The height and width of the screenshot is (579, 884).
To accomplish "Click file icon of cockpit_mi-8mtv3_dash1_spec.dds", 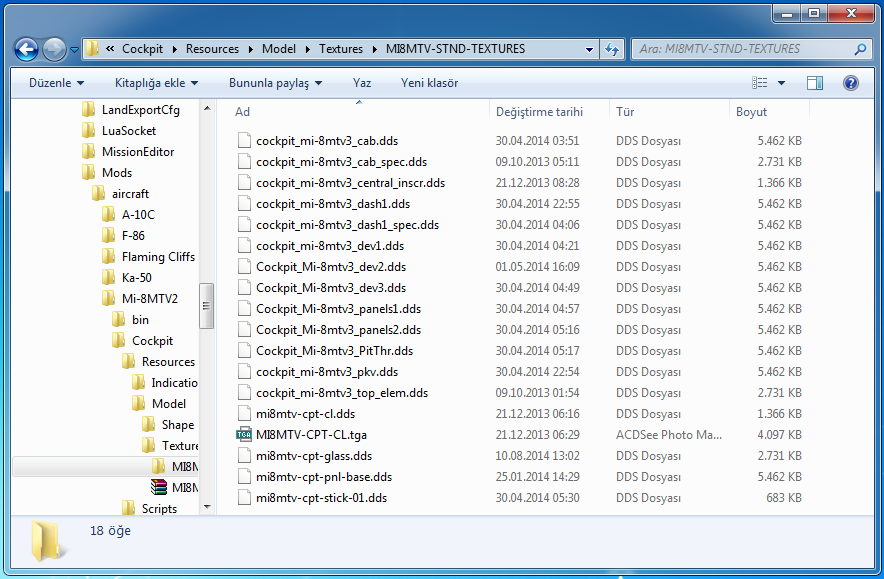I will 244,224.
